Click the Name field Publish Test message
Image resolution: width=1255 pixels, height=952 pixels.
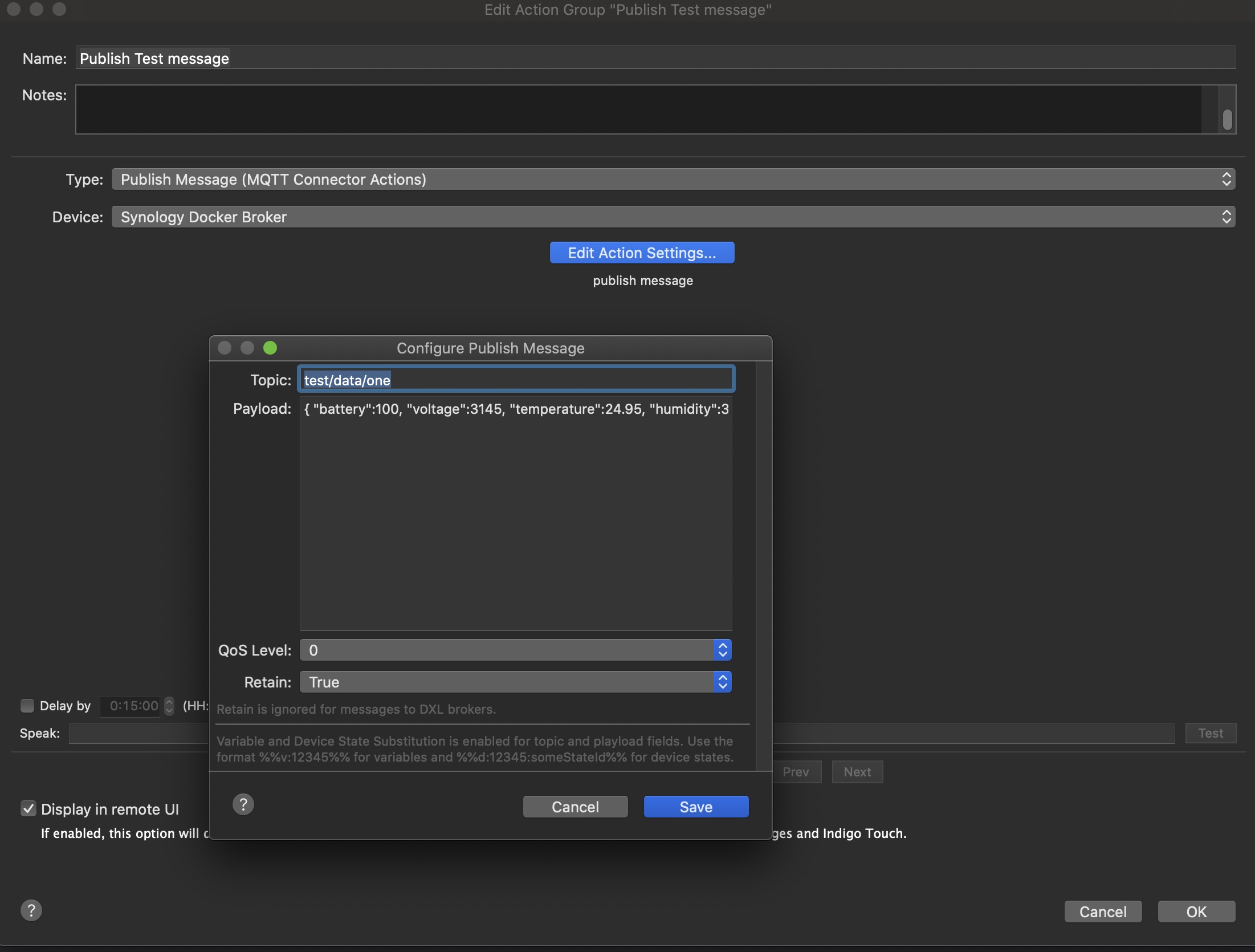[x=655, y=58]
